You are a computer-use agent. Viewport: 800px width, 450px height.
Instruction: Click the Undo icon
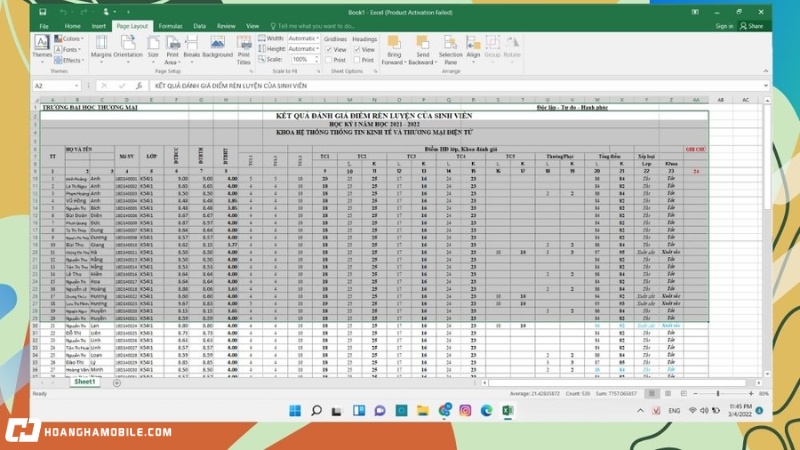[62, 12]
